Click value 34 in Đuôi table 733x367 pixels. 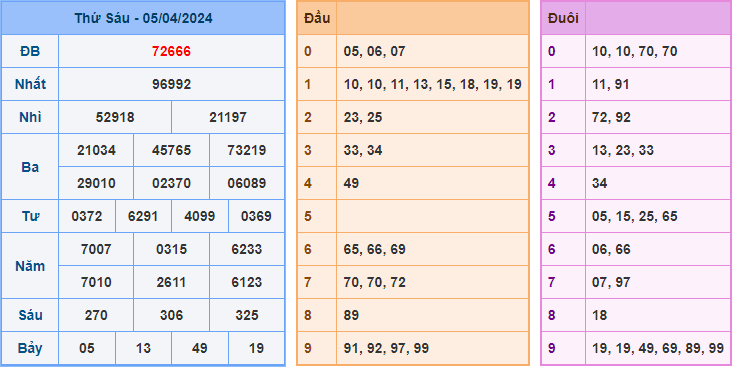[x=600, y=183]
